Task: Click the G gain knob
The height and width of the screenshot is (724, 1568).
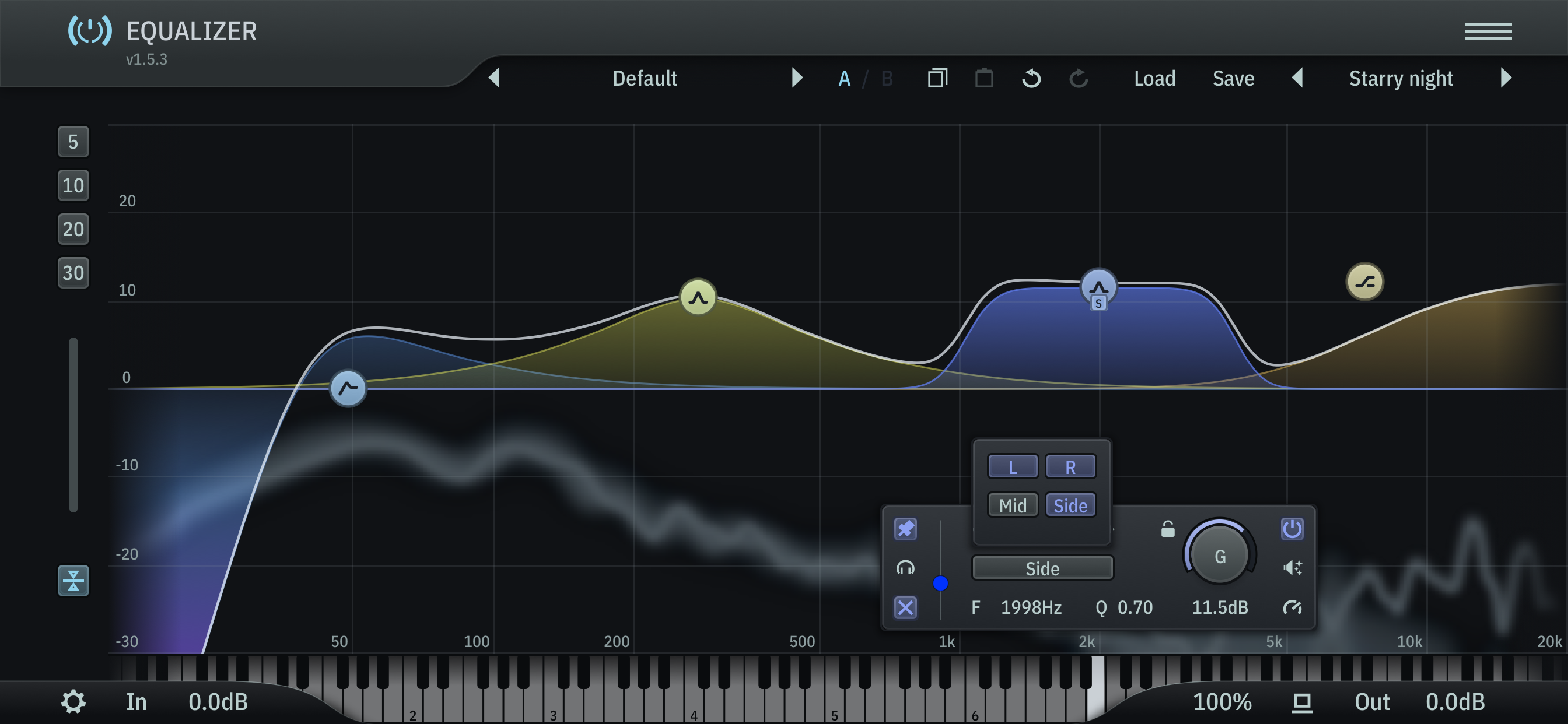Action: [1219, 556]
